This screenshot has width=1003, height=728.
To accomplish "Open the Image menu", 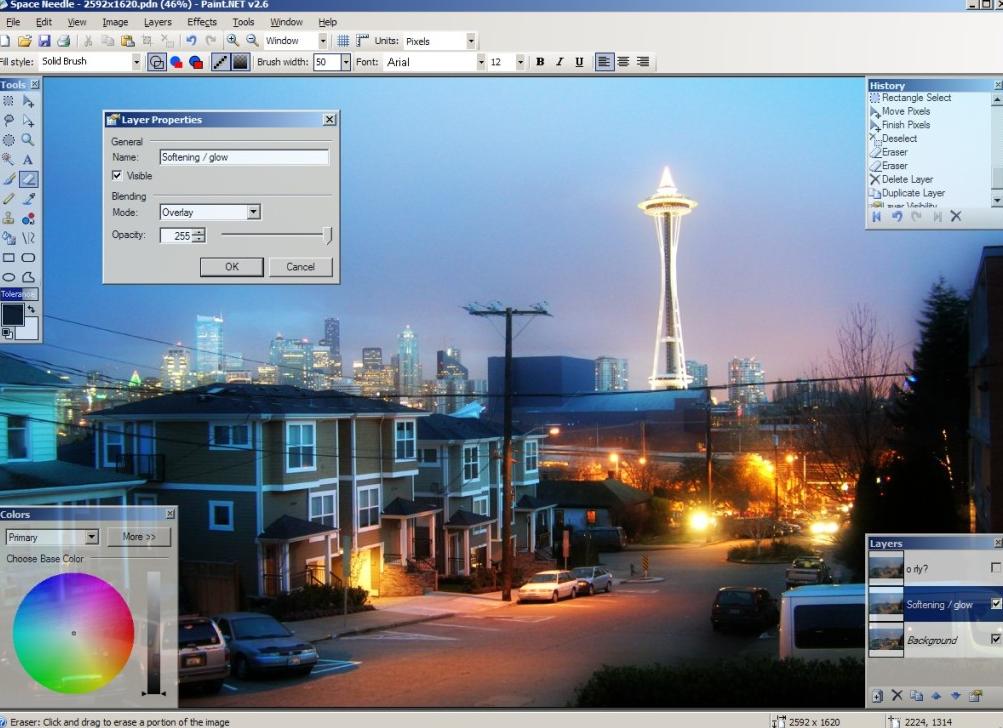I will tap(115, 22).
